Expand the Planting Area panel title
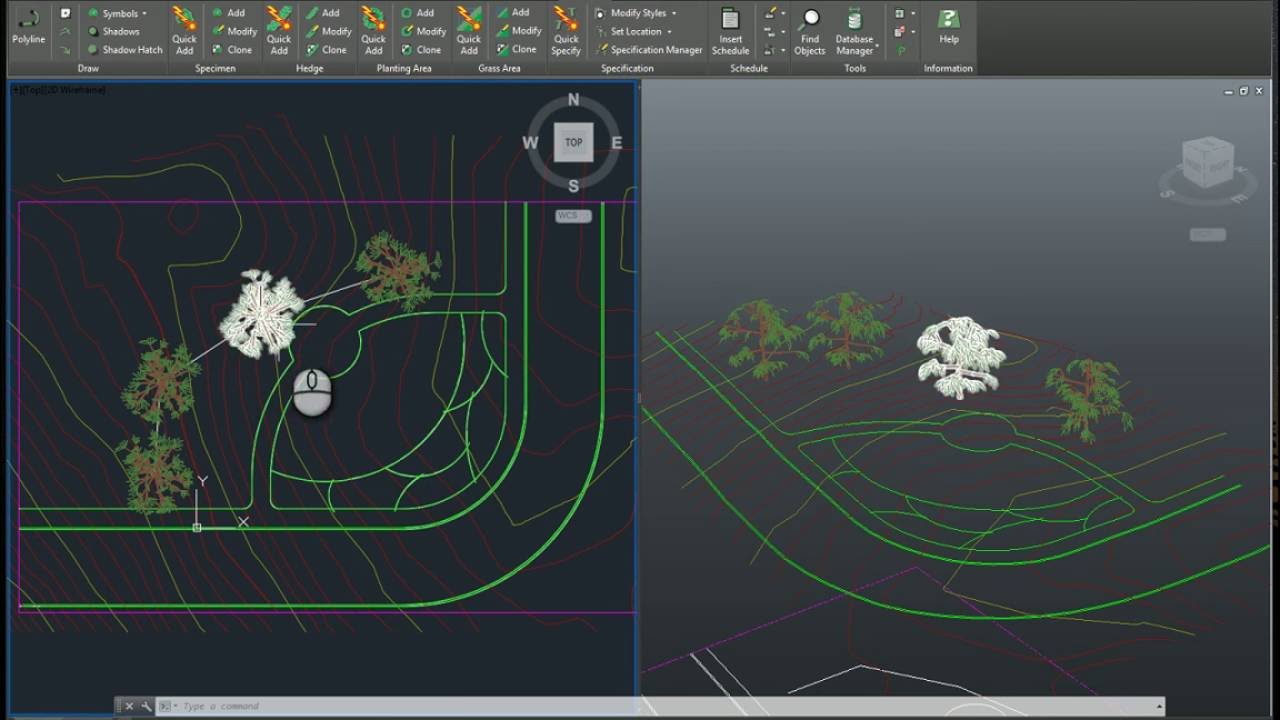 tap(404, 68)
